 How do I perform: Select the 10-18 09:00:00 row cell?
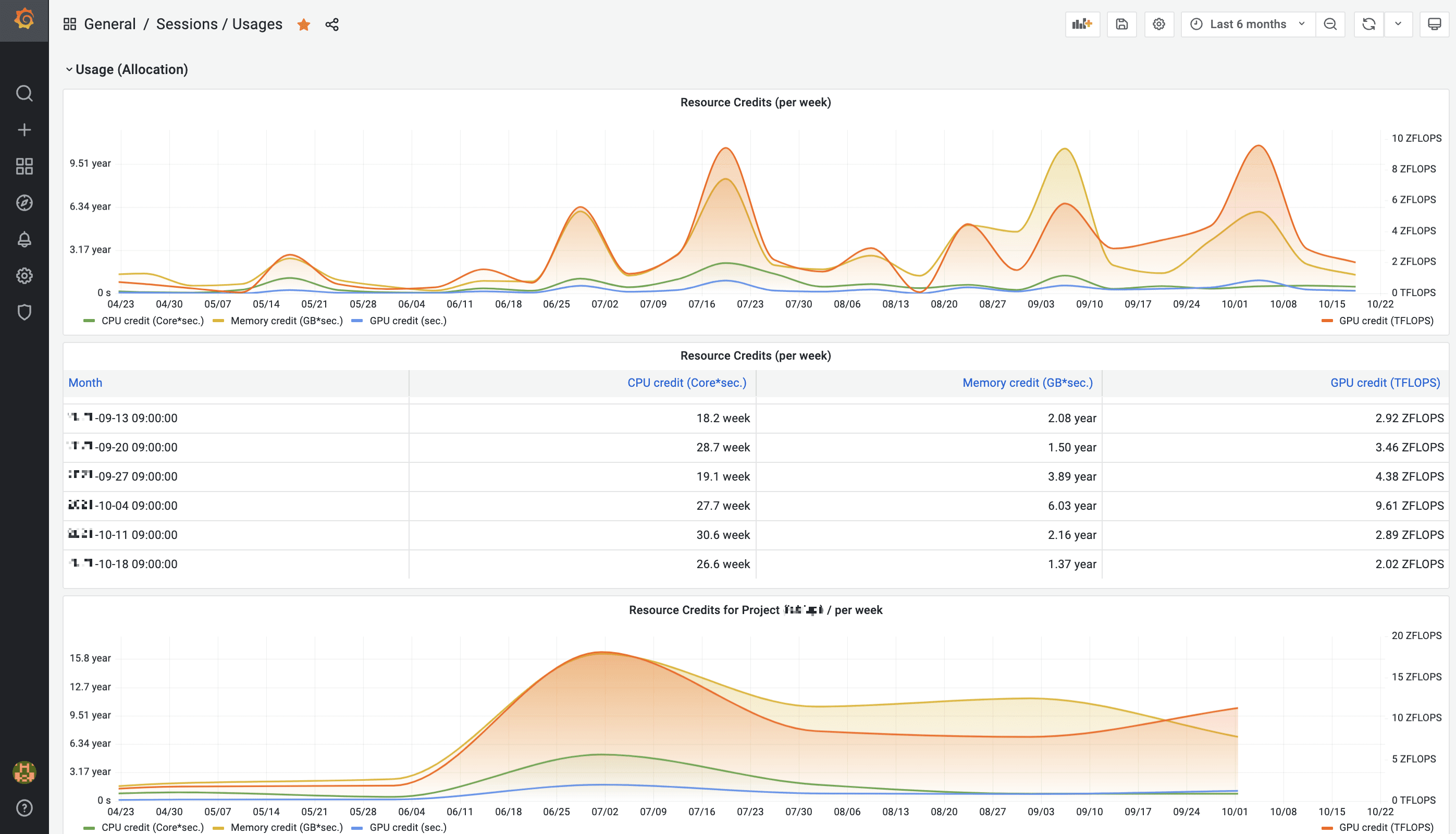(x=236, y=564)
